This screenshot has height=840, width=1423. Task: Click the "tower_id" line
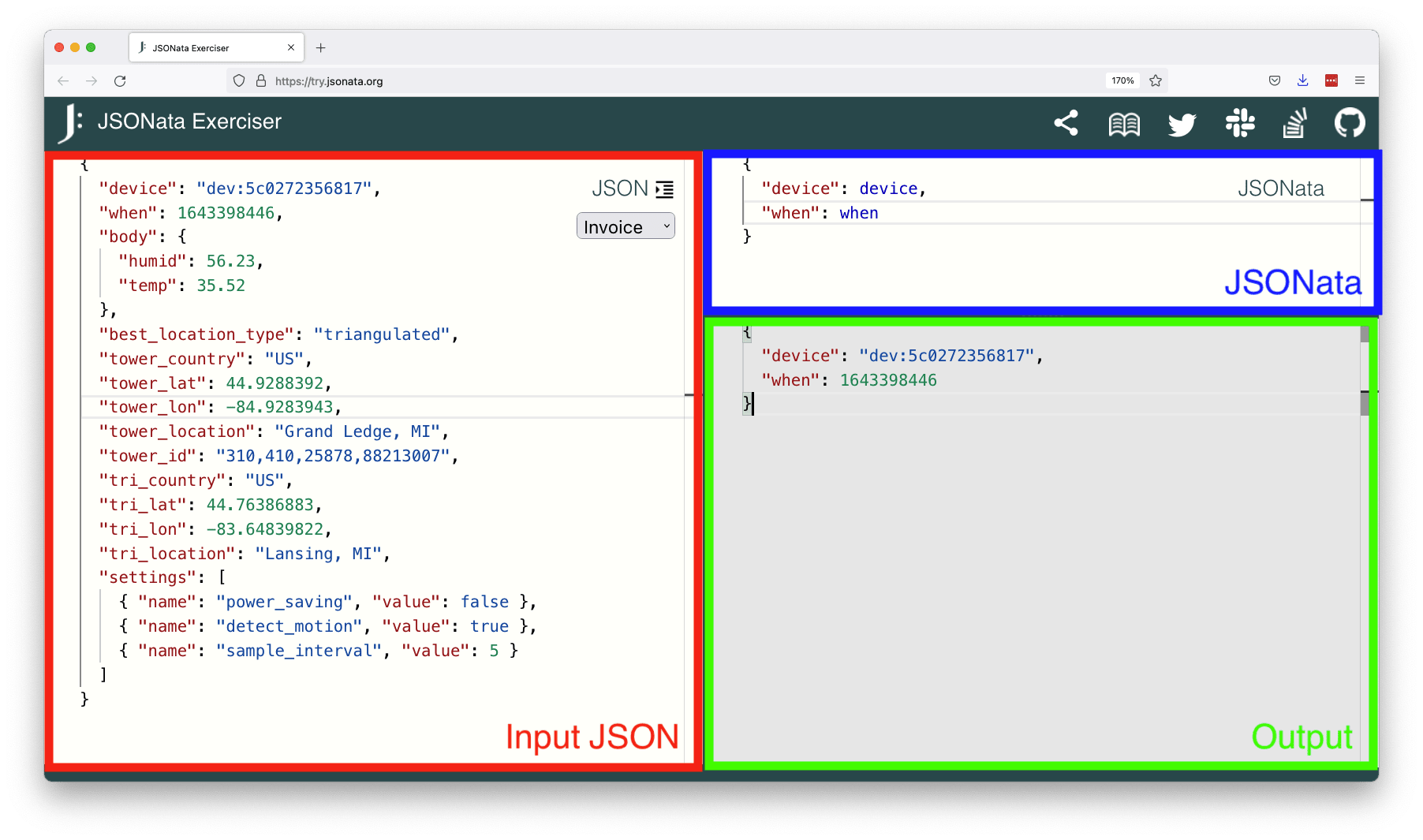tap(278, 456)
